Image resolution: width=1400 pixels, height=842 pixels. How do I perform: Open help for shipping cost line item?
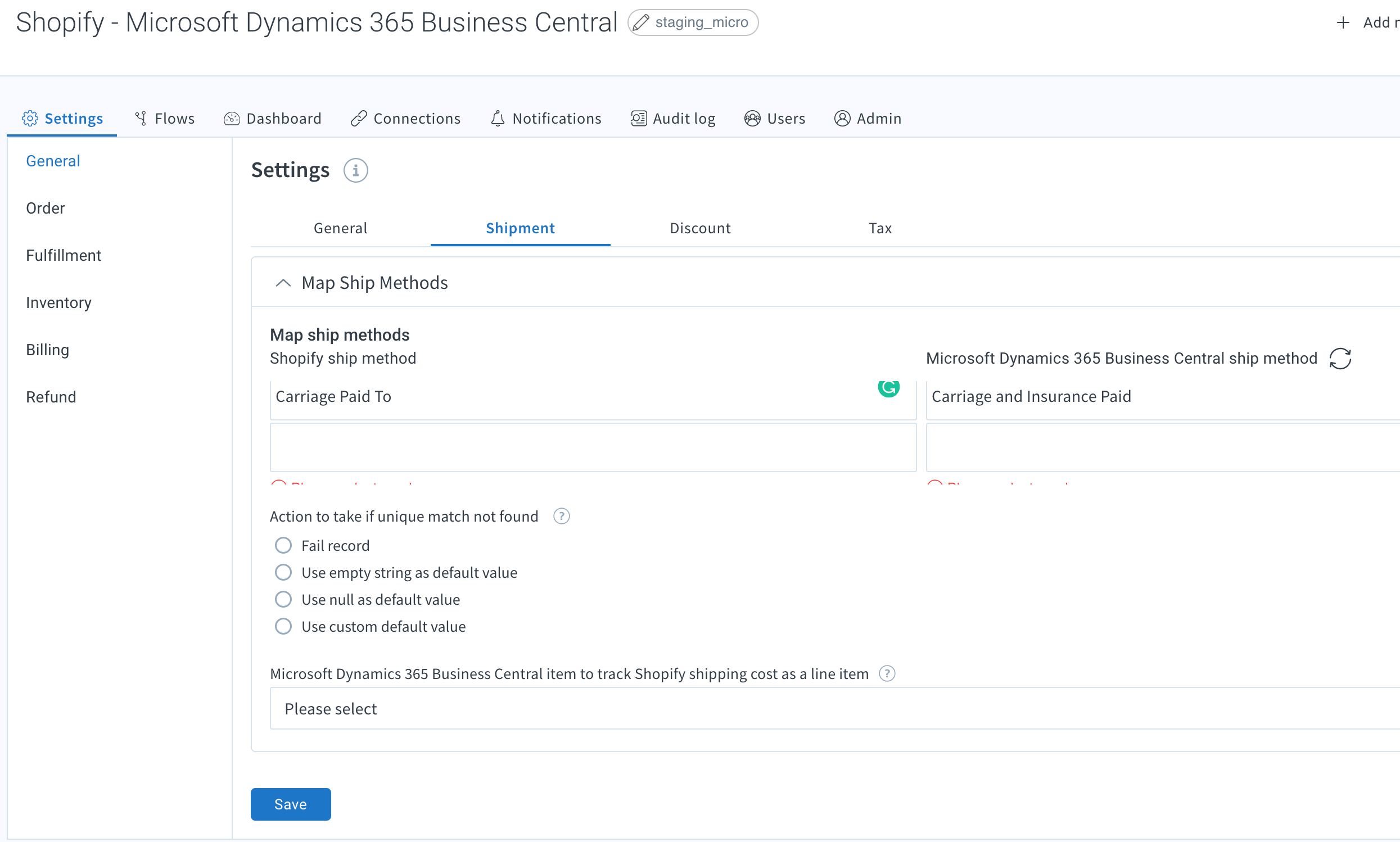[887, 673]
